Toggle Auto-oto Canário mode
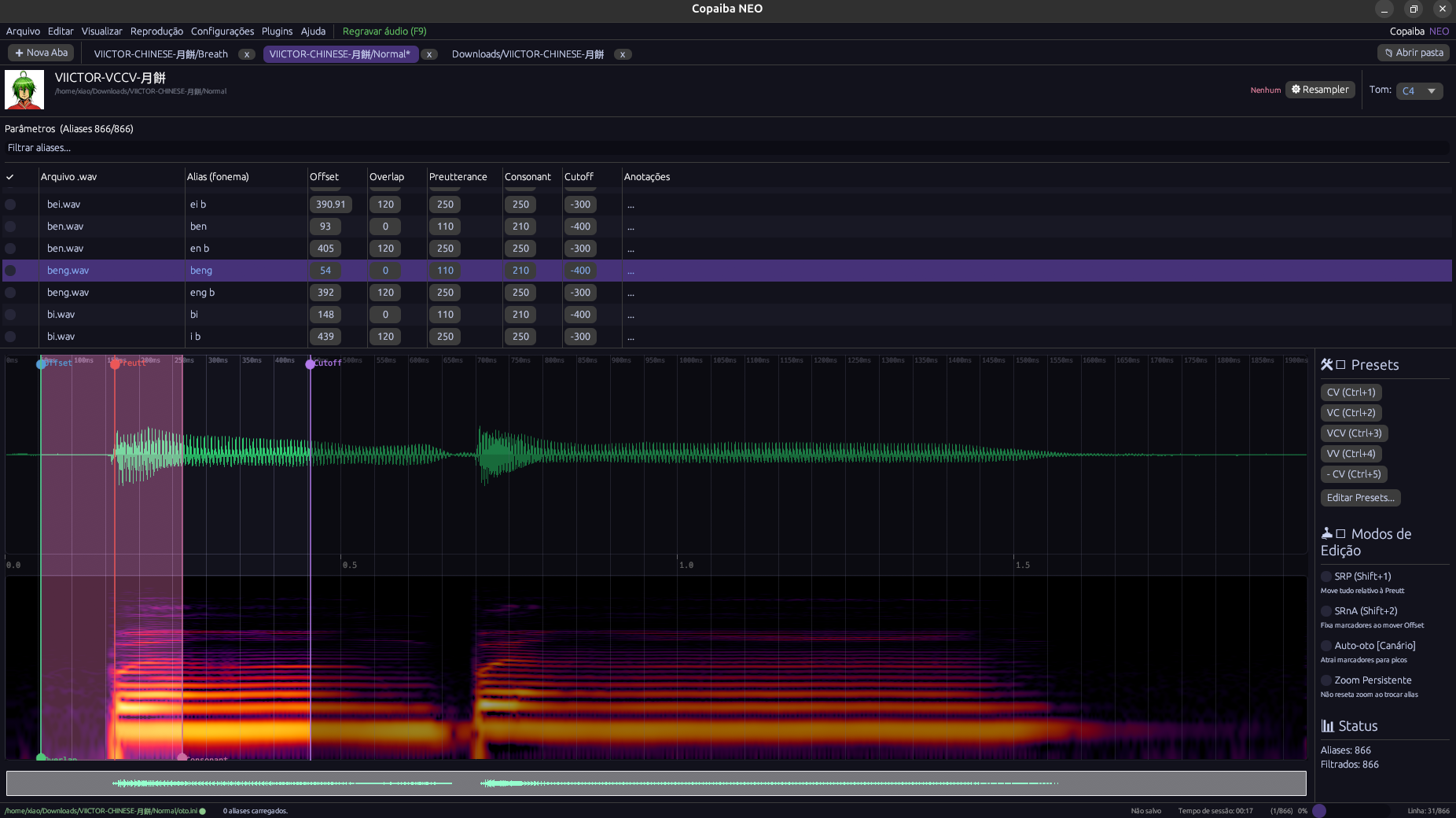The height and width of the screenshot is (818, 1456). tap(1326, 646)
